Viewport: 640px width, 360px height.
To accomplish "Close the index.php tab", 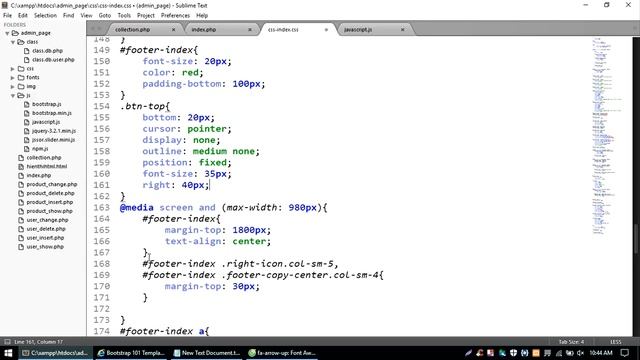I will (x=250, y=29).
